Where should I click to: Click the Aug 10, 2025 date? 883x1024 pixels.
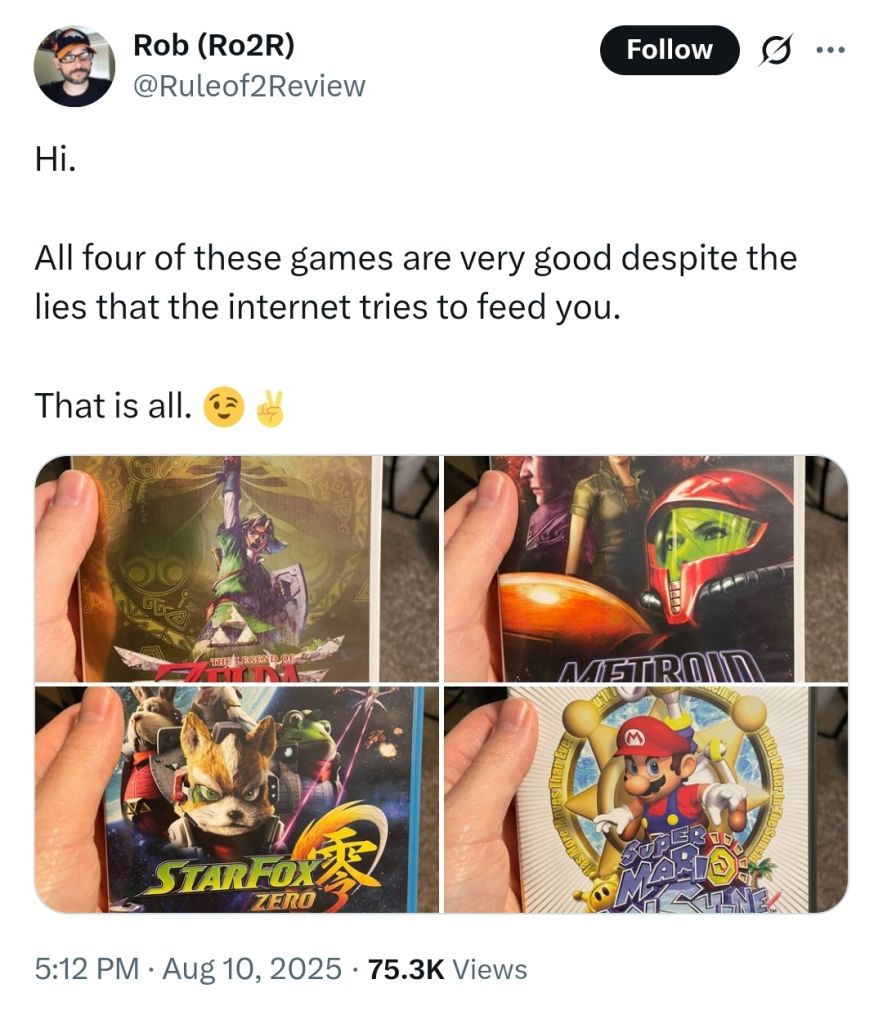click(x=252, y=968)
